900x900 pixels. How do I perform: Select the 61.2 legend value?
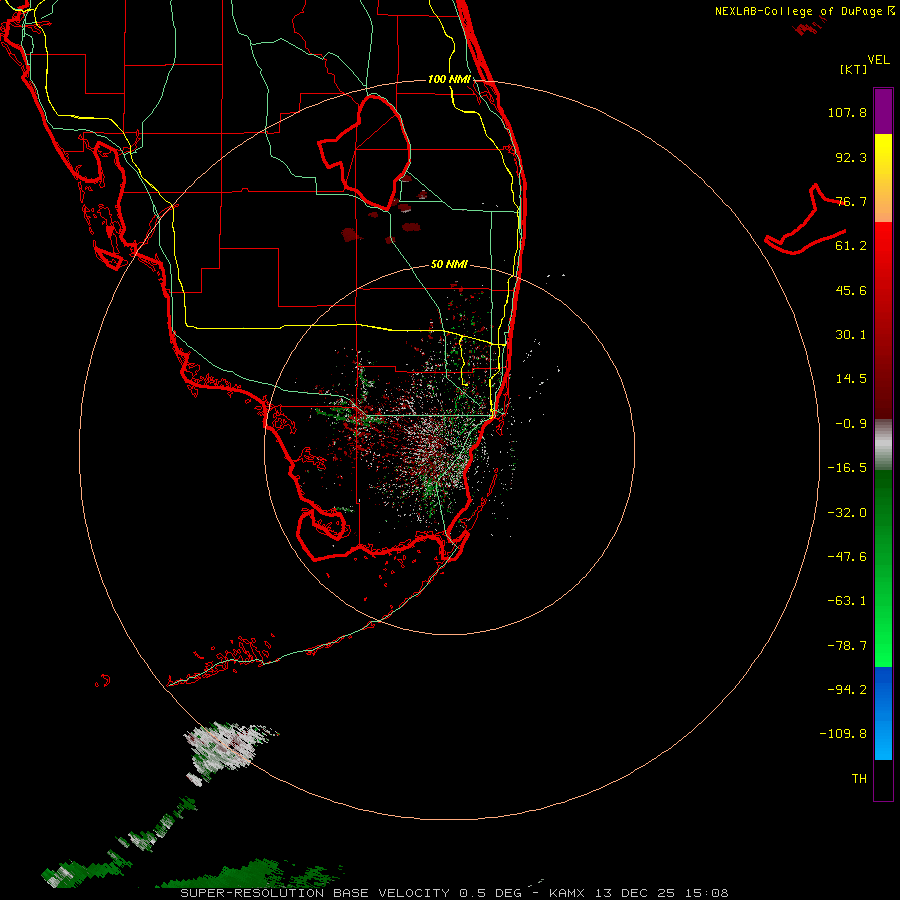pos(851,246)
